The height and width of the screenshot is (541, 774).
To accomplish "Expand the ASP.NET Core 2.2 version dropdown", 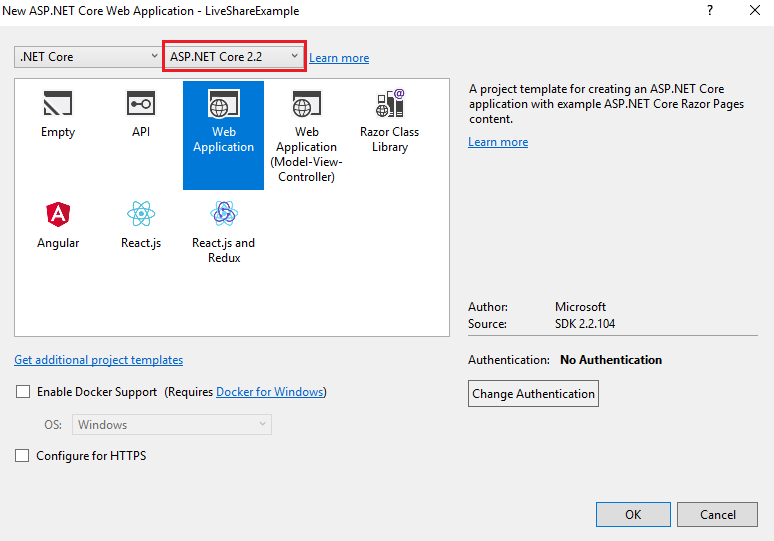I will point(234,57).
